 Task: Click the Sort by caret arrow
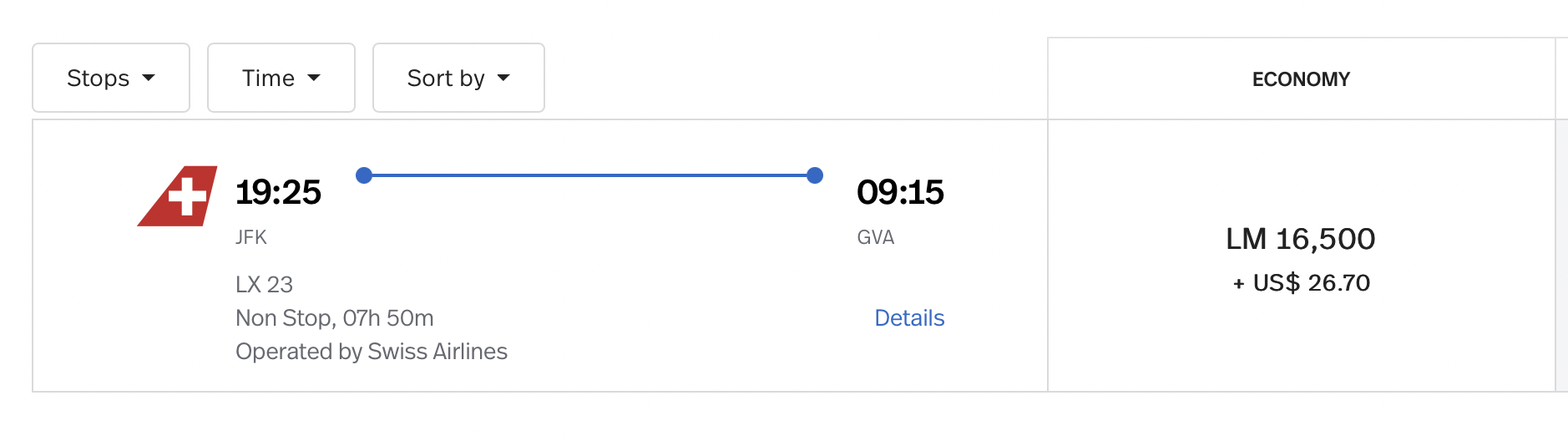click(503, 78)
